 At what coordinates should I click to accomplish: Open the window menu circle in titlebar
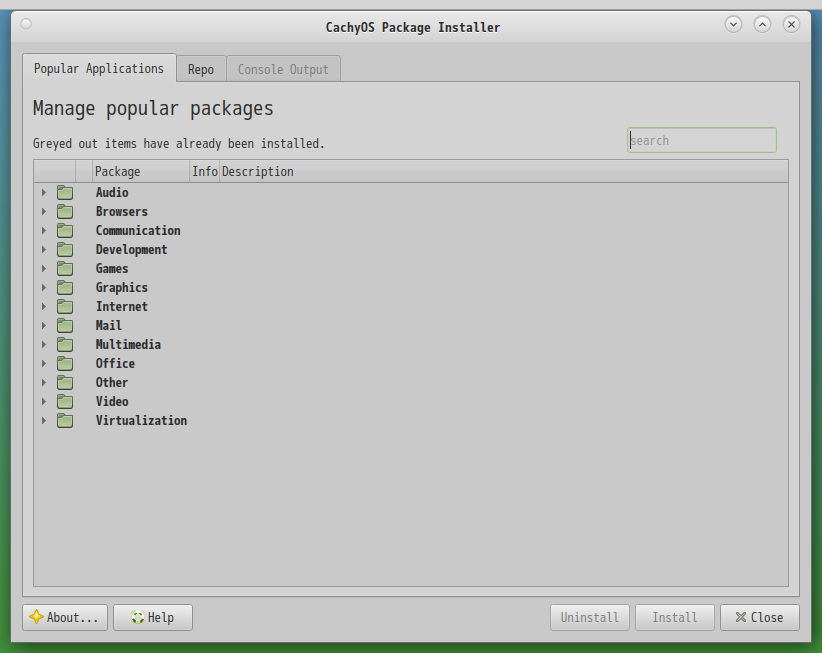pyautogui.click(x=26, y=24)
